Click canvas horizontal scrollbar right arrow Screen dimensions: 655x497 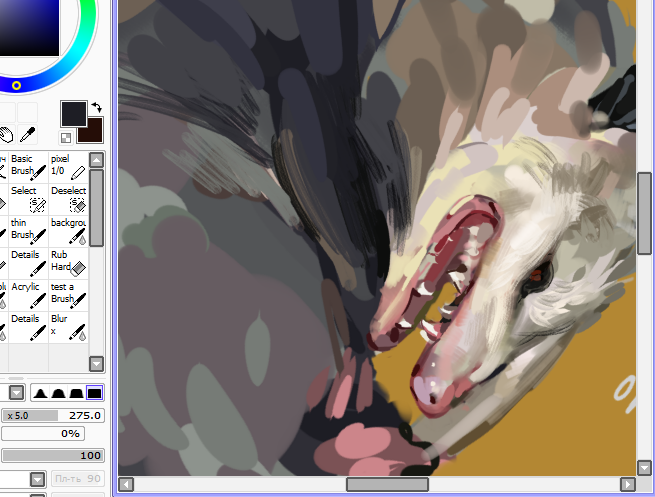(628, 484)
